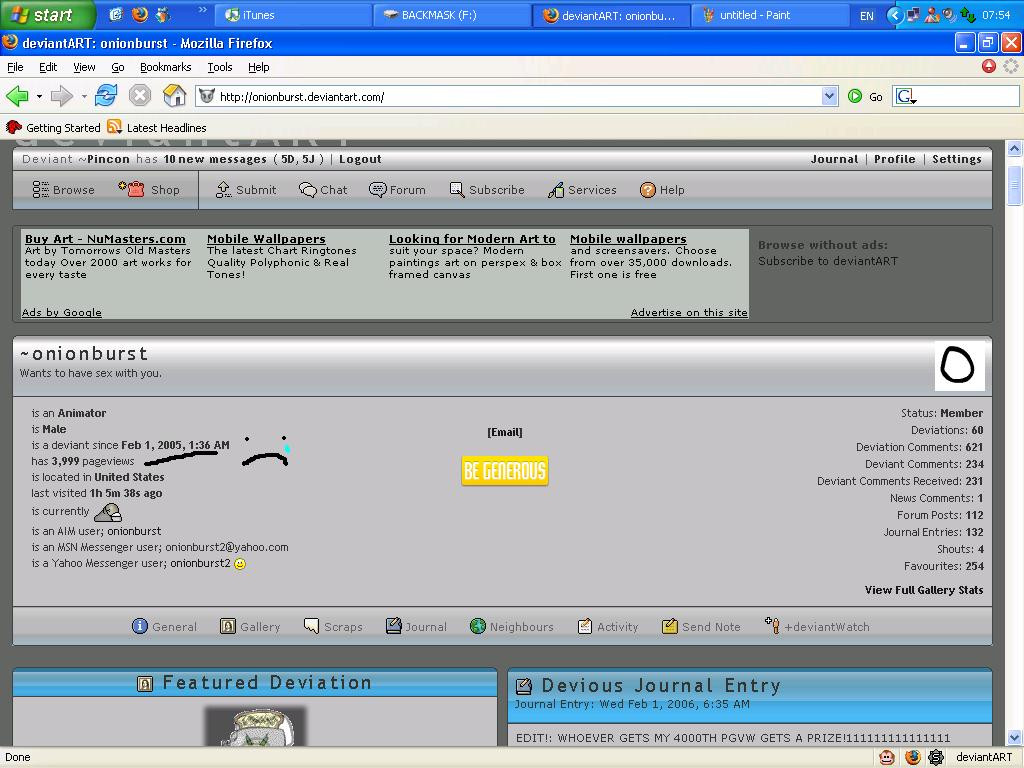The image size is (1024, 768).
Task: Click the Send Note icon
Action: click(x=669, y=626)
